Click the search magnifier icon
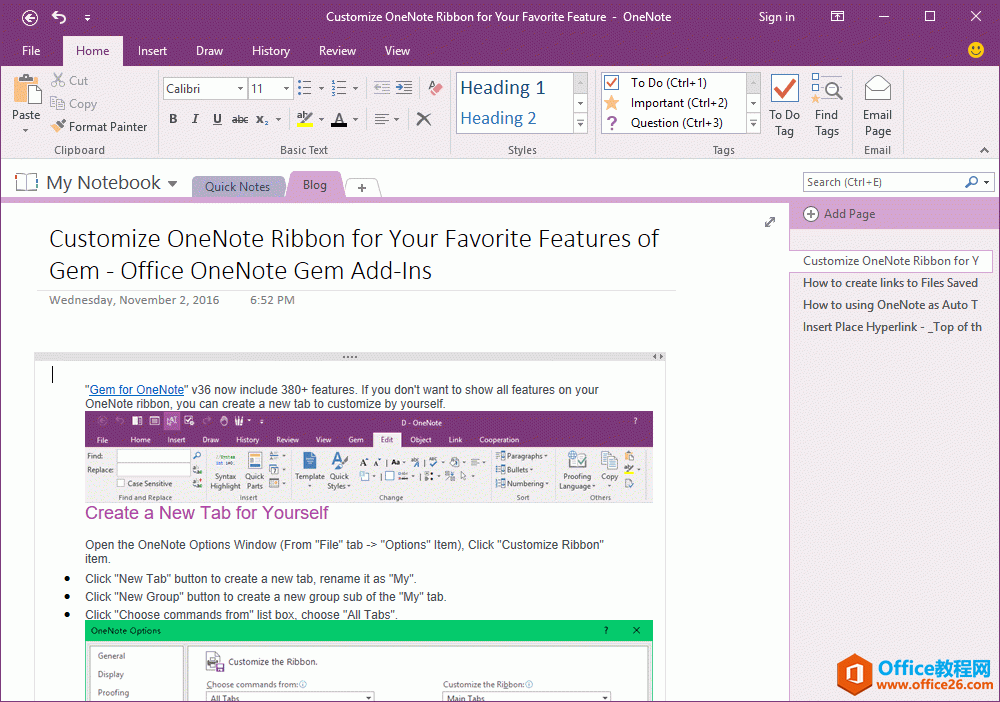 coord(971,182)
